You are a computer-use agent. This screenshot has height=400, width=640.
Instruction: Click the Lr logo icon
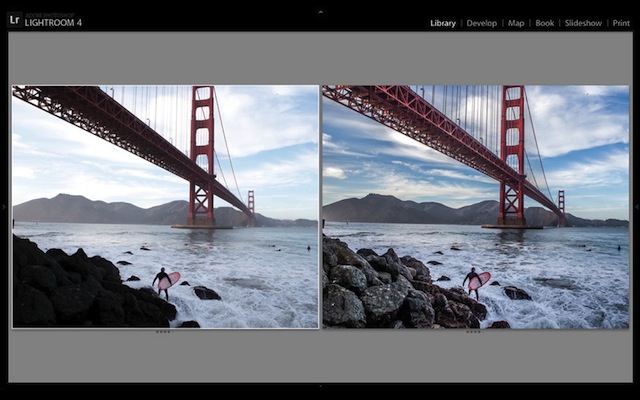(14, 19)
